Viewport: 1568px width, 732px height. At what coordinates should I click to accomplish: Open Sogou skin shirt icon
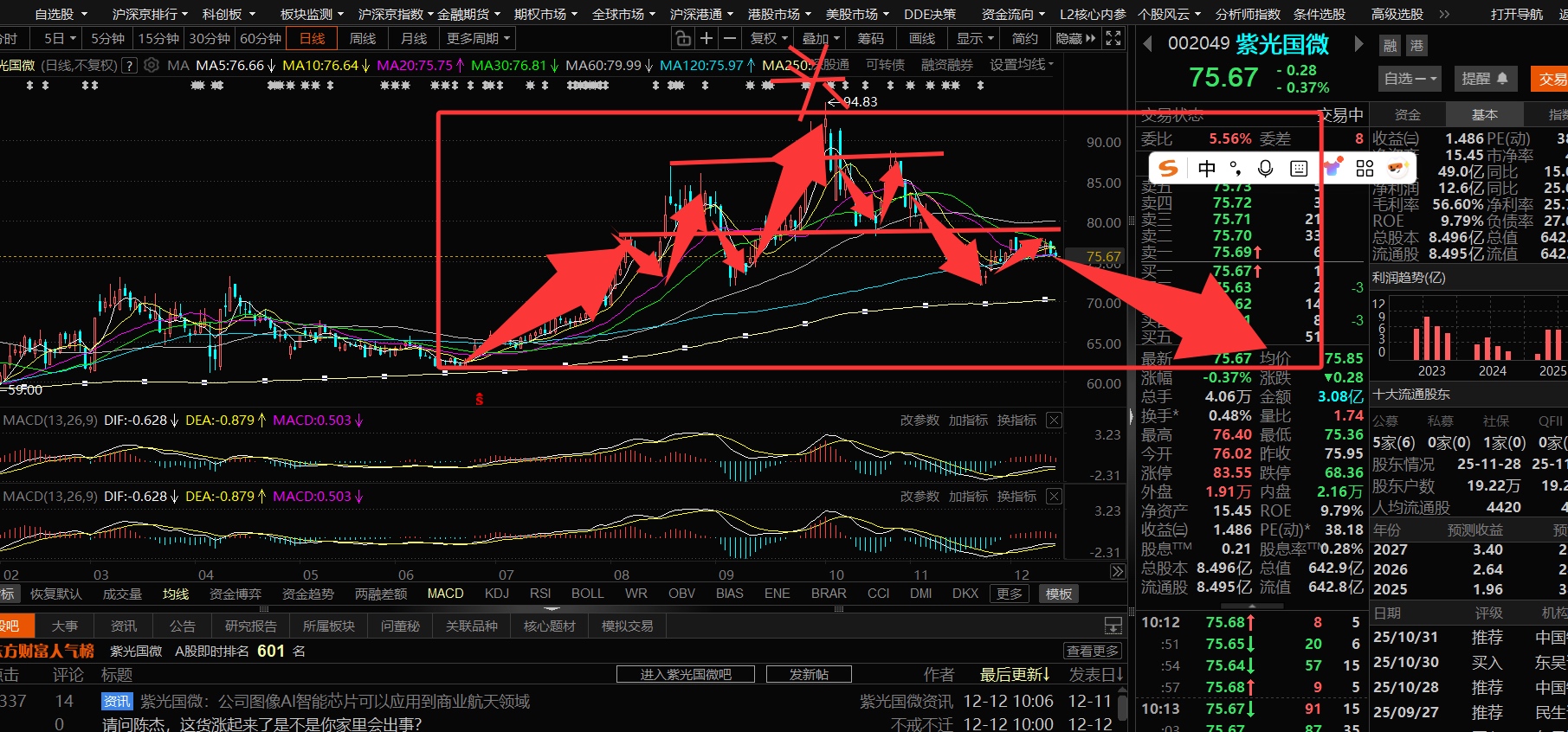tap(1332, 168)
